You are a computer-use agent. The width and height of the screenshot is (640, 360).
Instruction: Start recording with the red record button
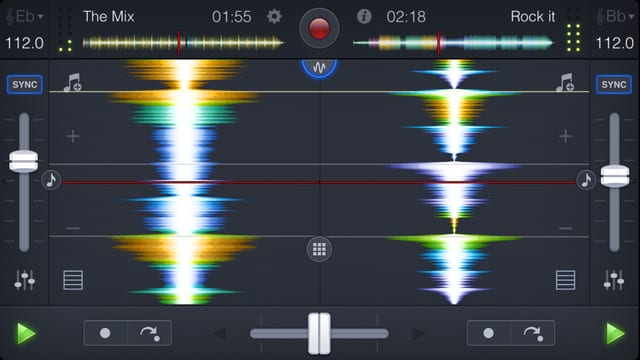tap(319, 29)
